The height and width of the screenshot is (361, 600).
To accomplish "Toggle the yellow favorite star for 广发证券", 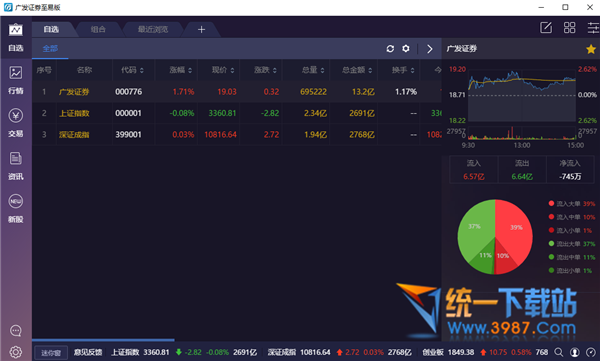I will [x=591, y=49].
